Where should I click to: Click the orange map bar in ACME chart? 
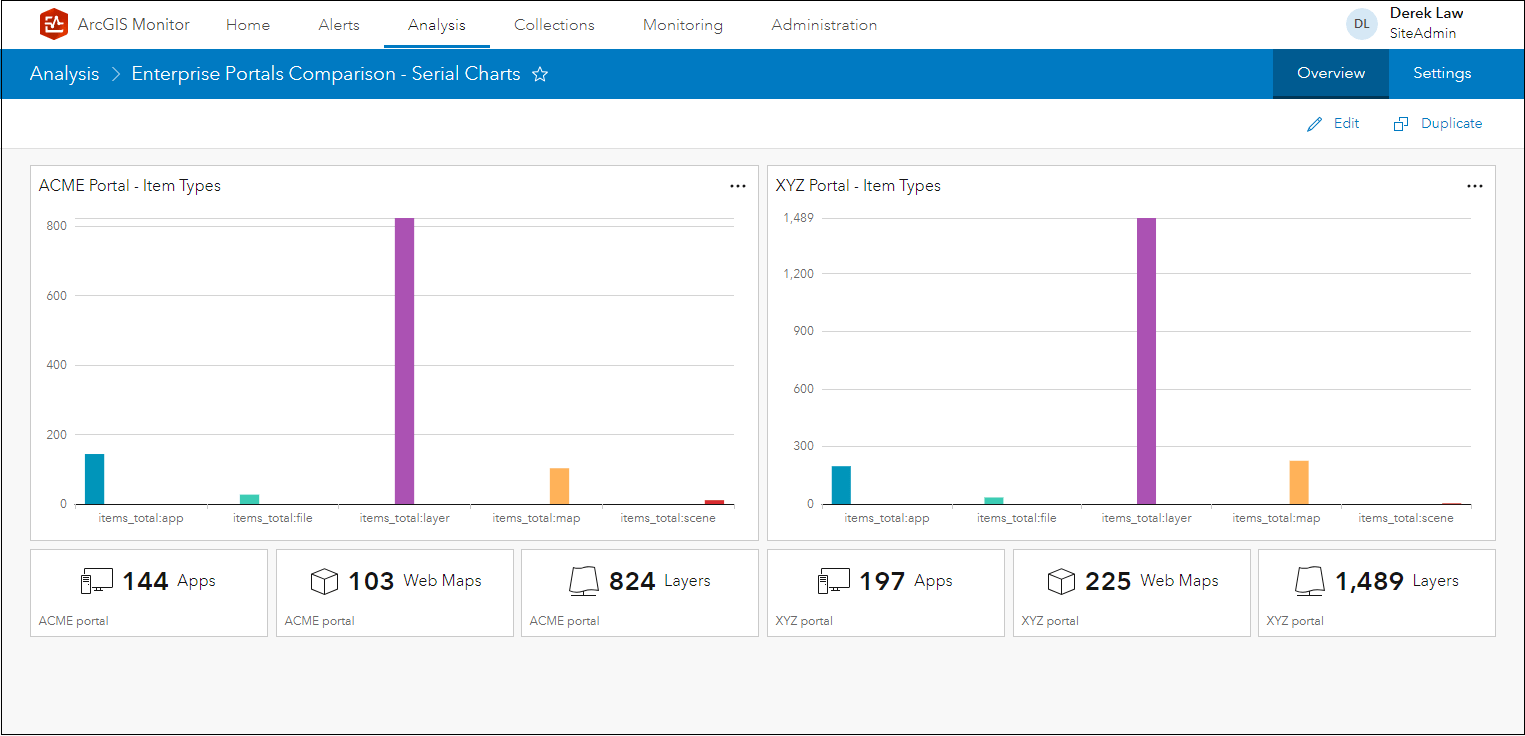pos(559,486)
